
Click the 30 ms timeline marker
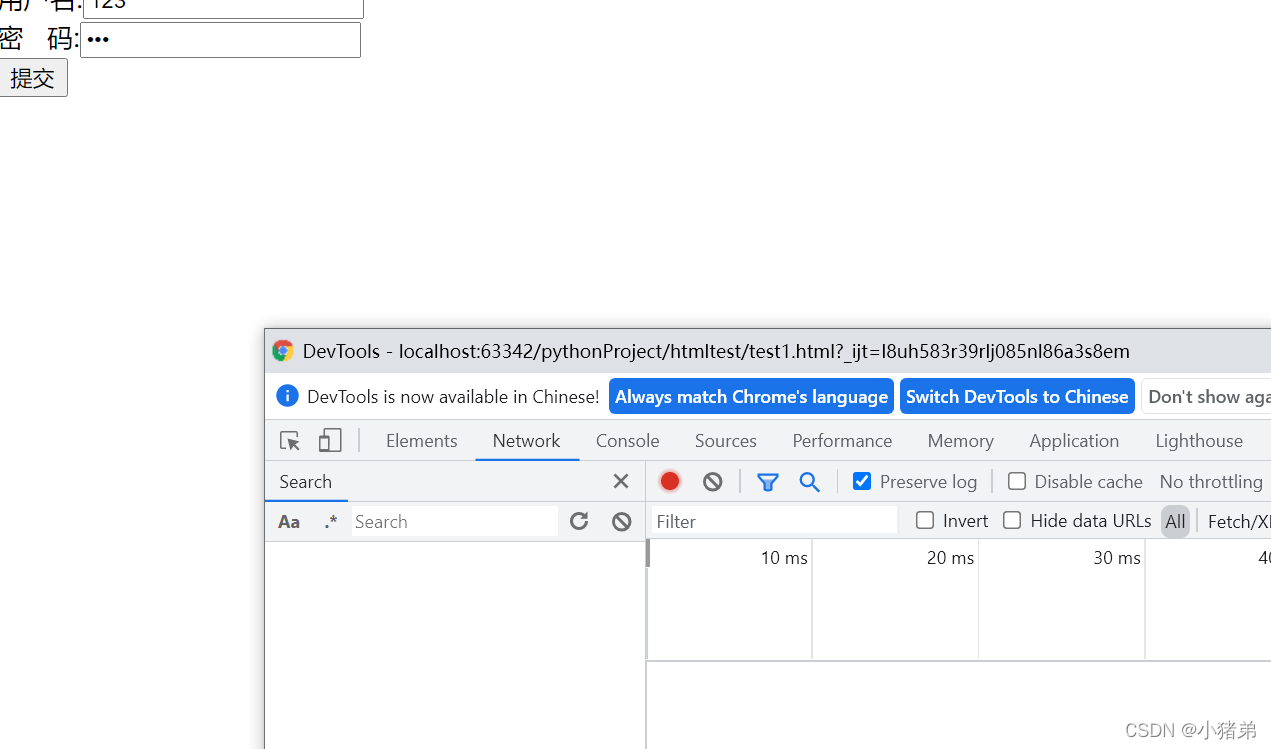1117,558
